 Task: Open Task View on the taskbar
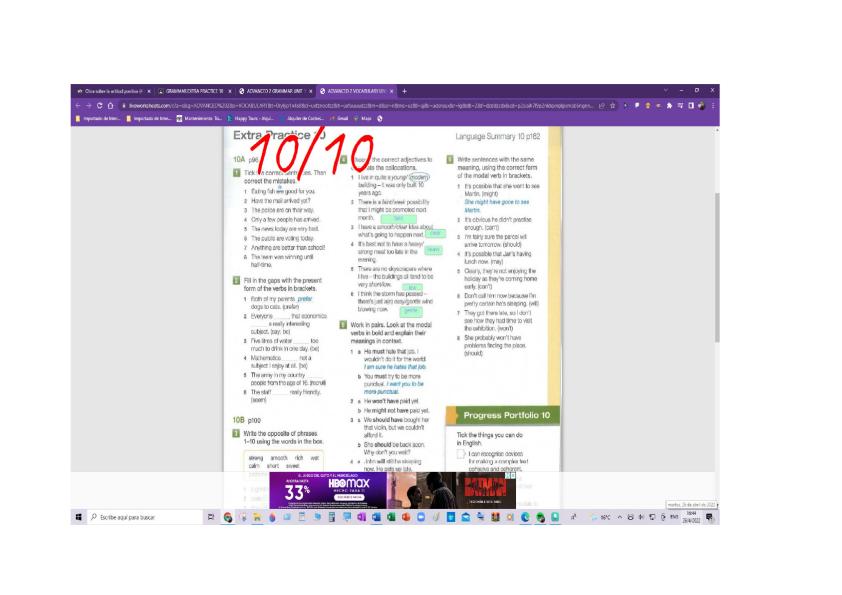[x=210, y=517]
